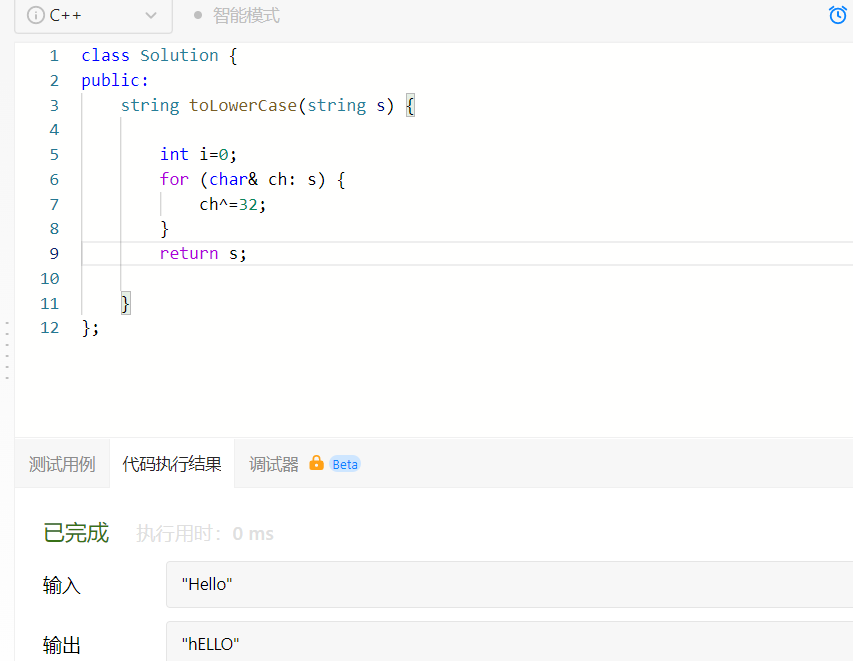Open the C++ language dropdown
Viewport: 853px width, 661px height.
point(93,16)
